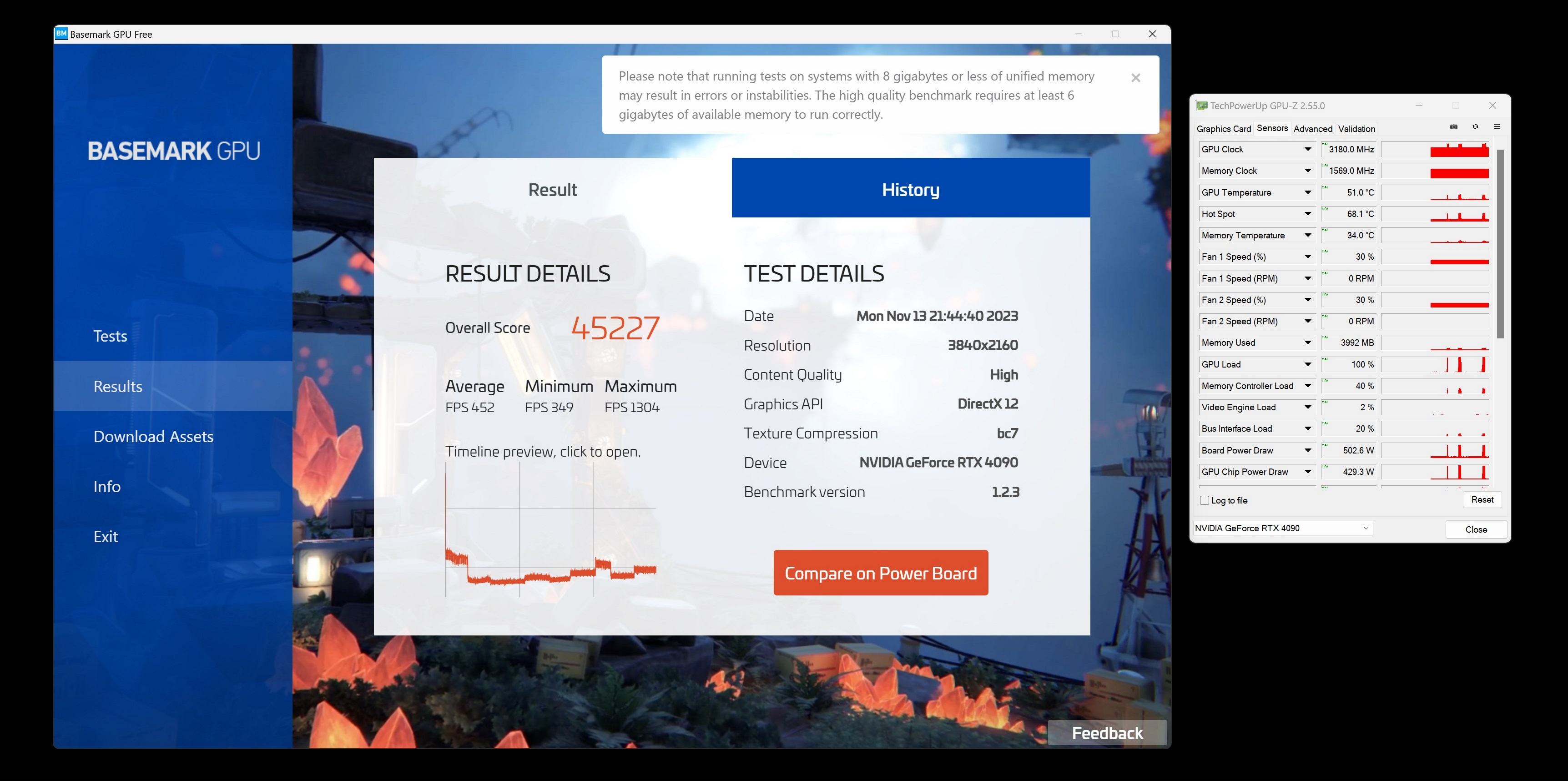Click the Overall Score value 45227
The height and width of the screenshot is (781, 1568).
coord(615,328)
